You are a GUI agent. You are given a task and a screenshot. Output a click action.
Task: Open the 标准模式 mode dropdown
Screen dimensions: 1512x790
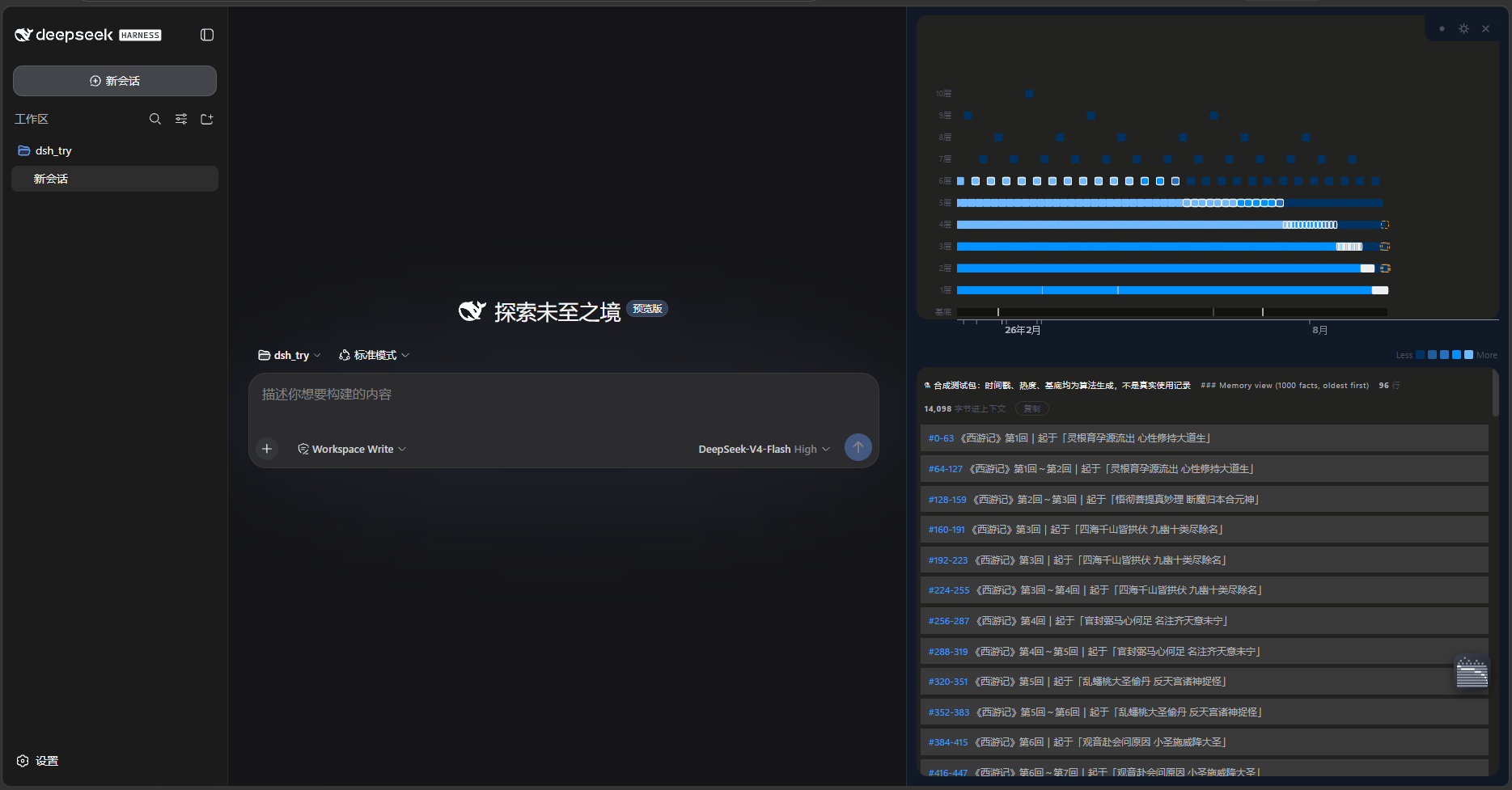(x=374, y=355)
